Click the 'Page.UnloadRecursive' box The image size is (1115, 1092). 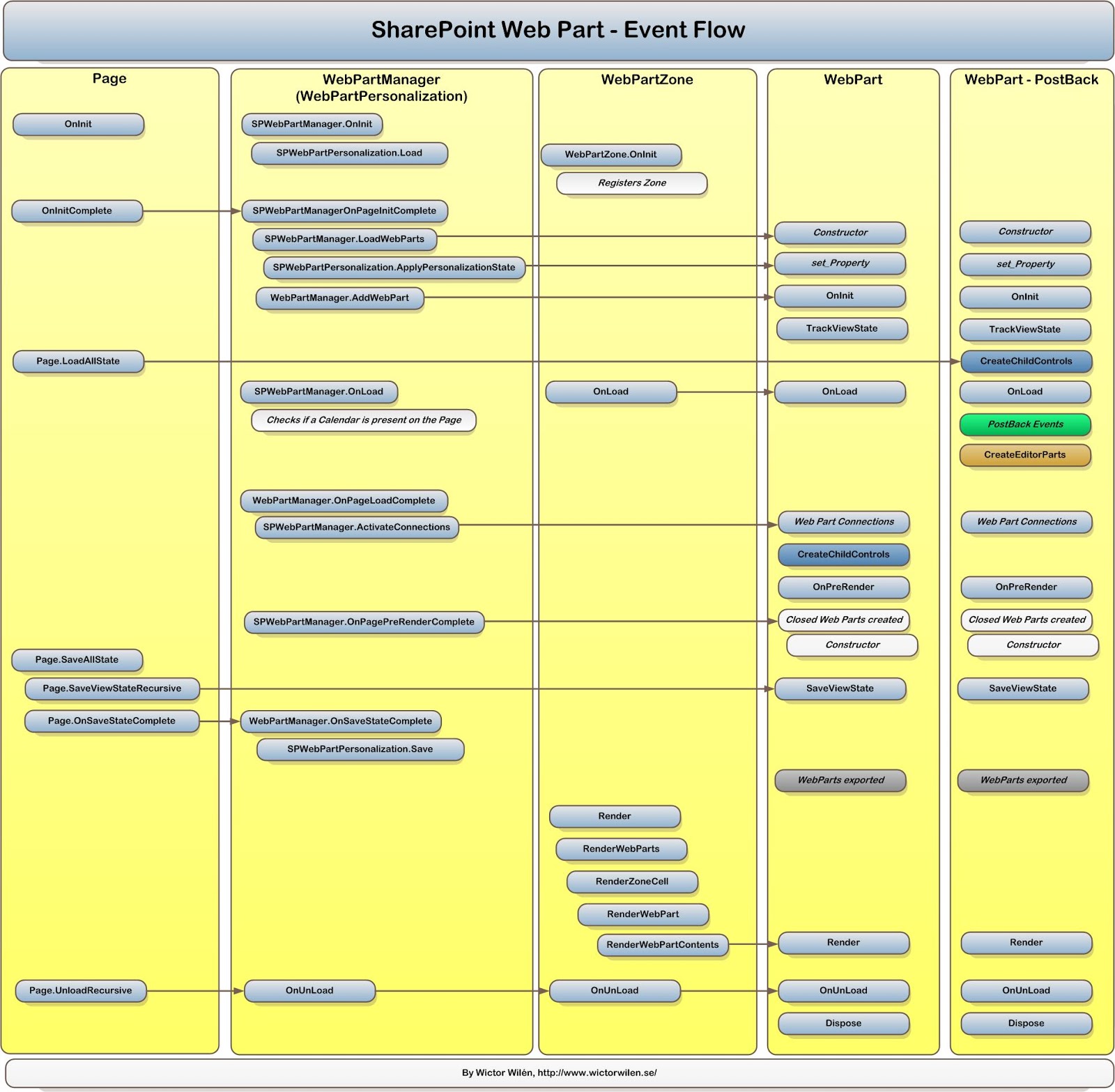tap(81, 991)
